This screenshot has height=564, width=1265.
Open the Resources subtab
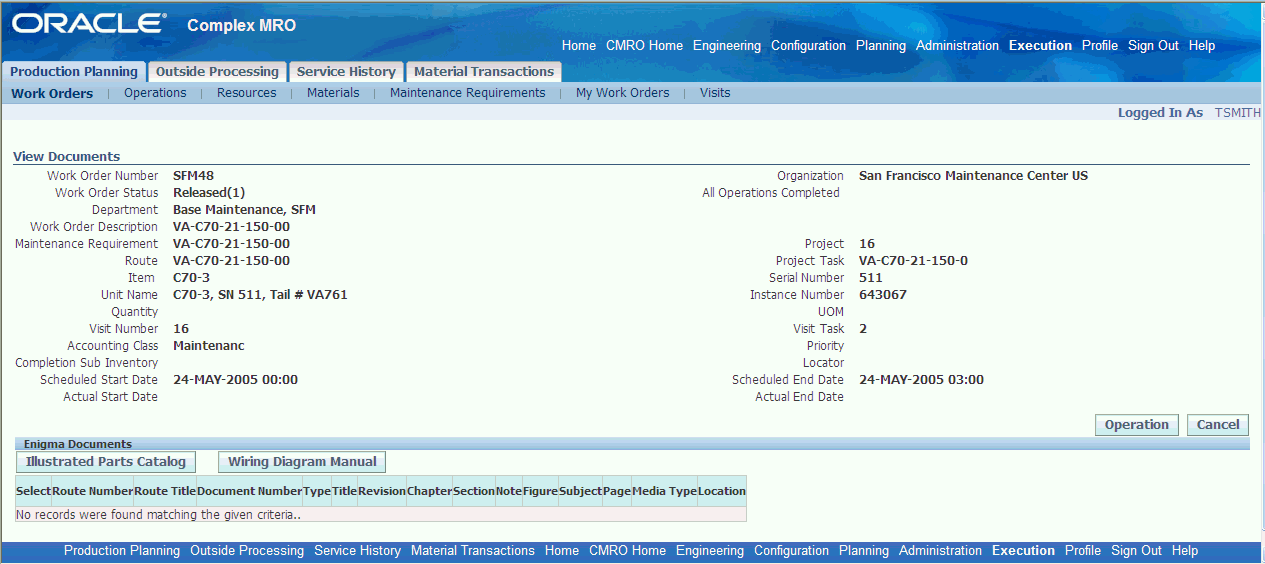(247, 93)
